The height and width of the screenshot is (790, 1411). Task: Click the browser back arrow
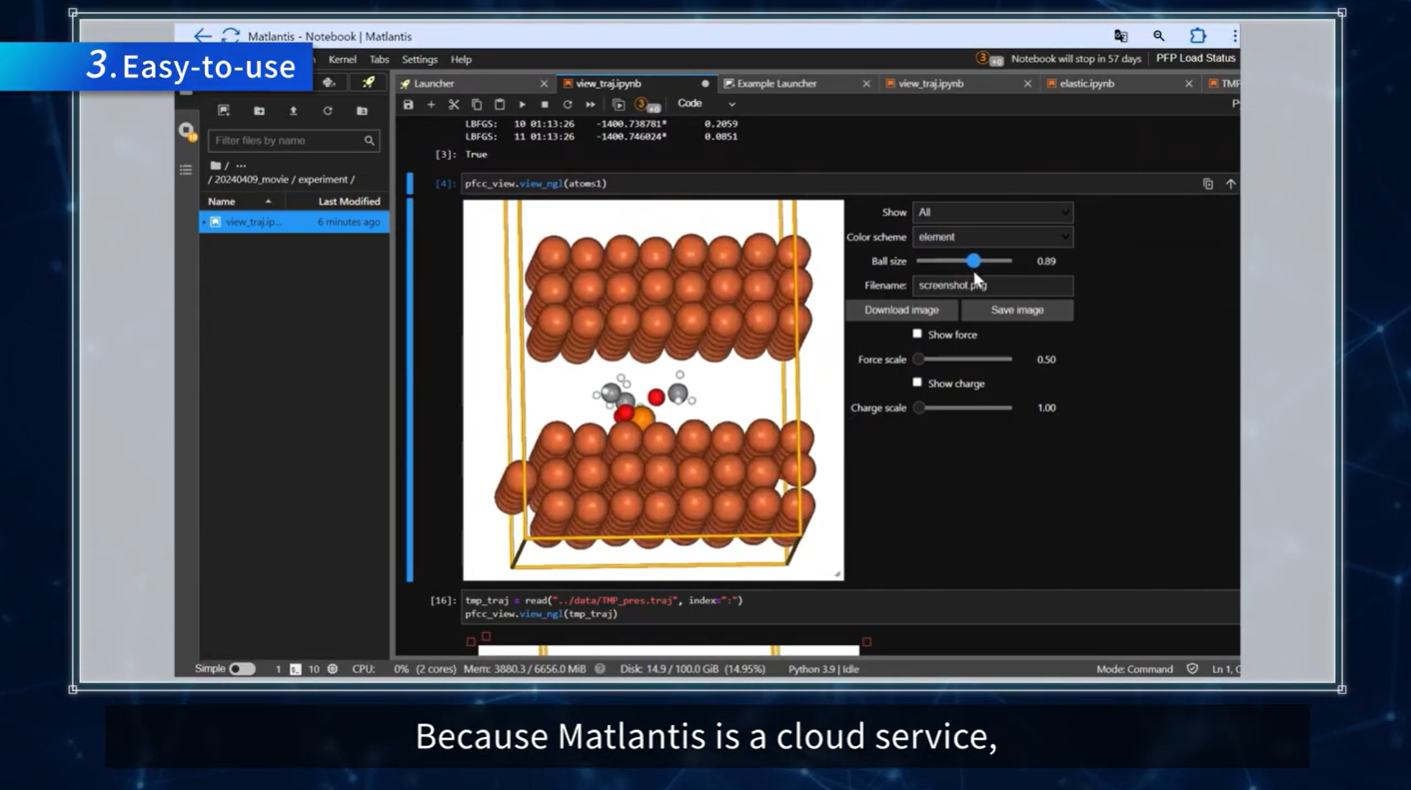[203, 36]
